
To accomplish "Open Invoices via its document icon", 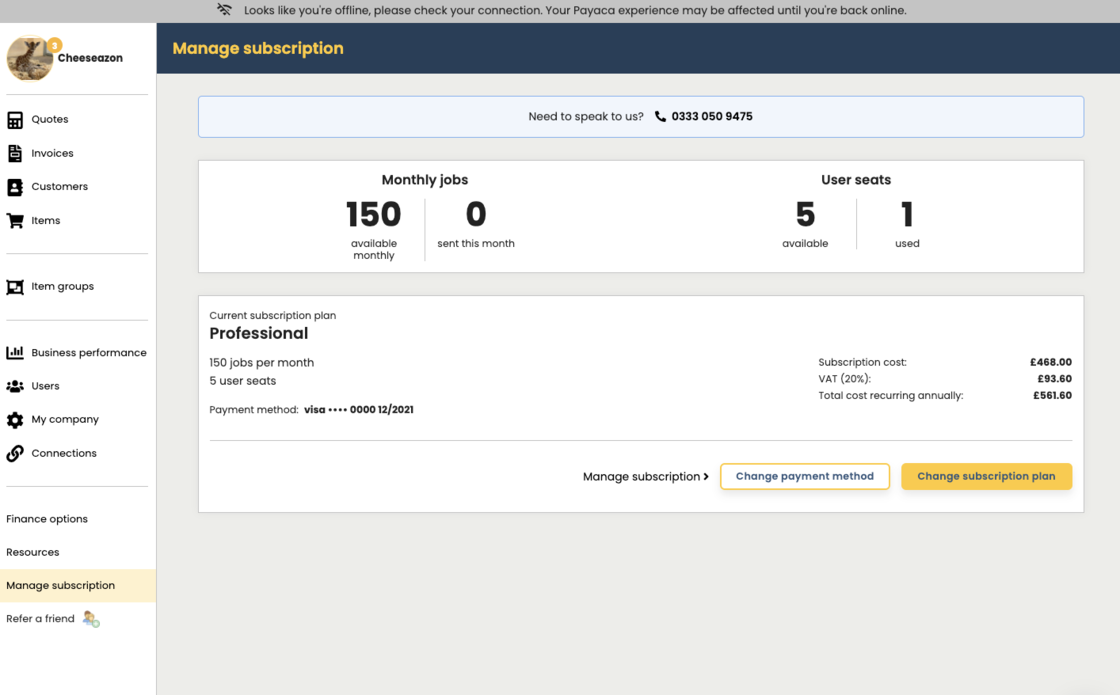I will pos(15,153).
